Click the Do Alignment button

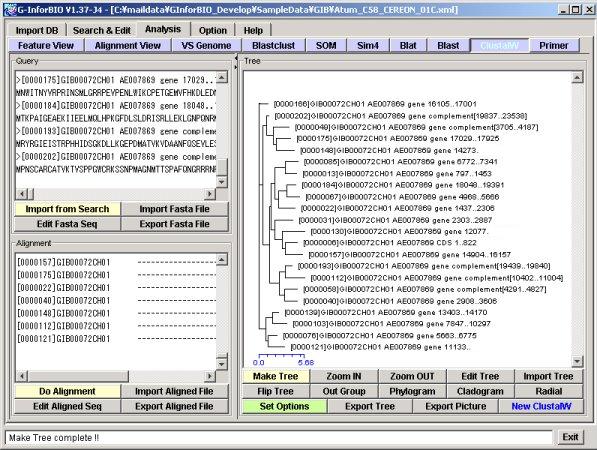[67, 391]
